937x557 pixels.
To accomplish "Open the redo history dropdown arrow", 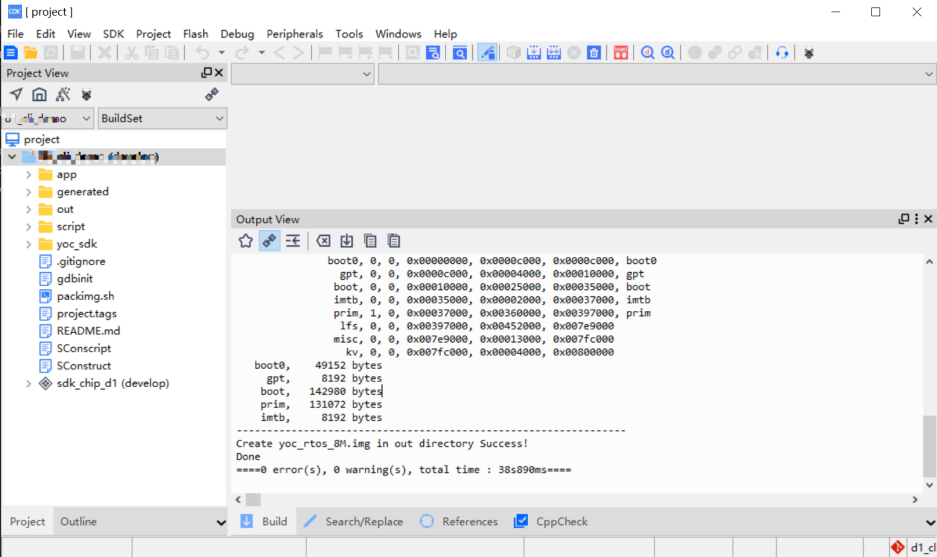I will tap(262, 53).
